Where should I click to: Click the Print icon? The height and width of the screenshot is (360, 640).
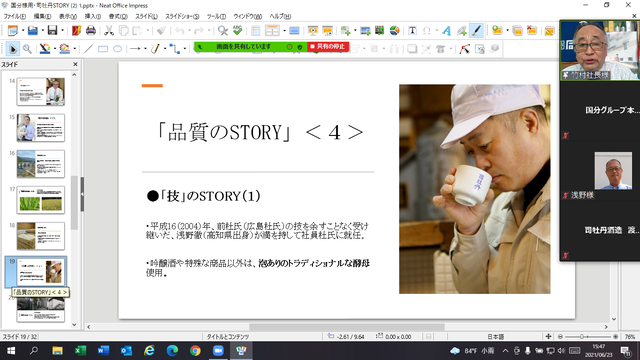[91, 31]
